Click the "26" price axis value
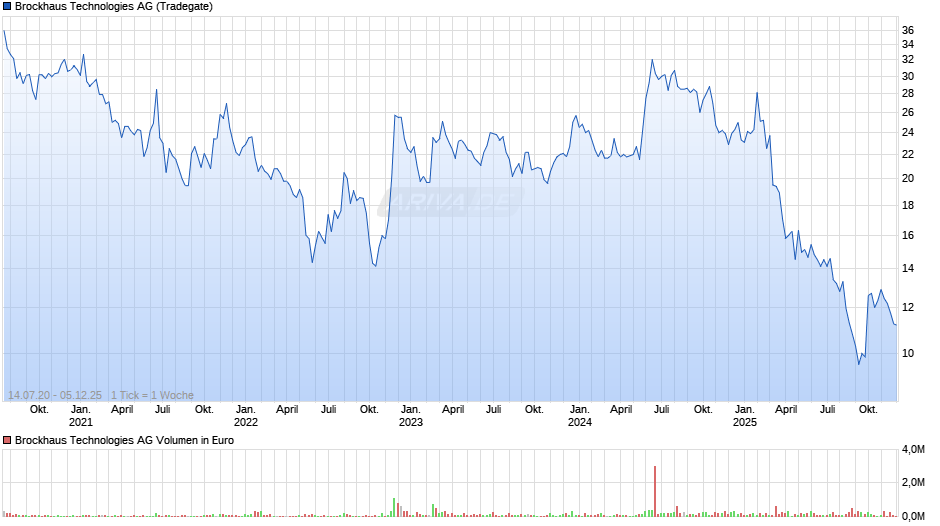This screenshot has height=526, width=940. pos(908,112)
